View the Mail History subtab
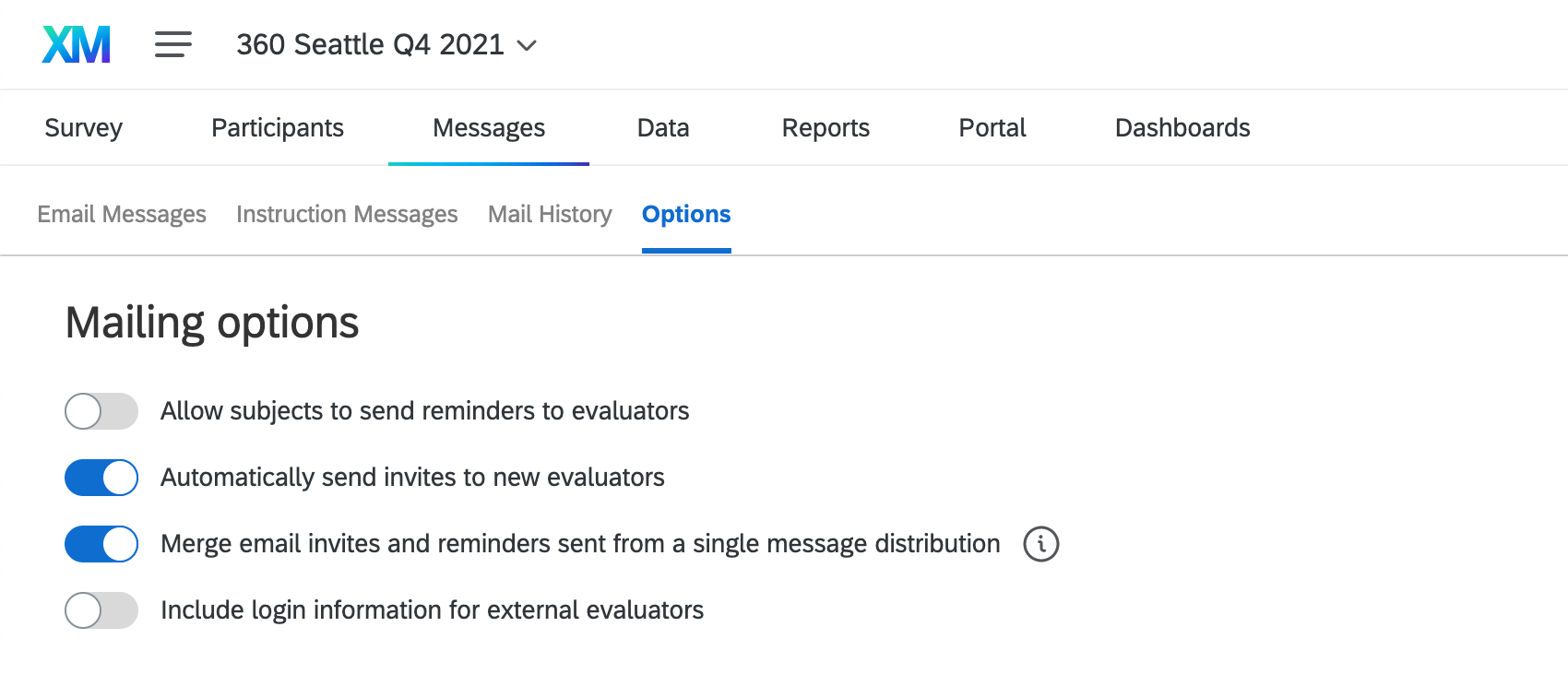Viewport: 1568px width, 686px height. (550, 214)
